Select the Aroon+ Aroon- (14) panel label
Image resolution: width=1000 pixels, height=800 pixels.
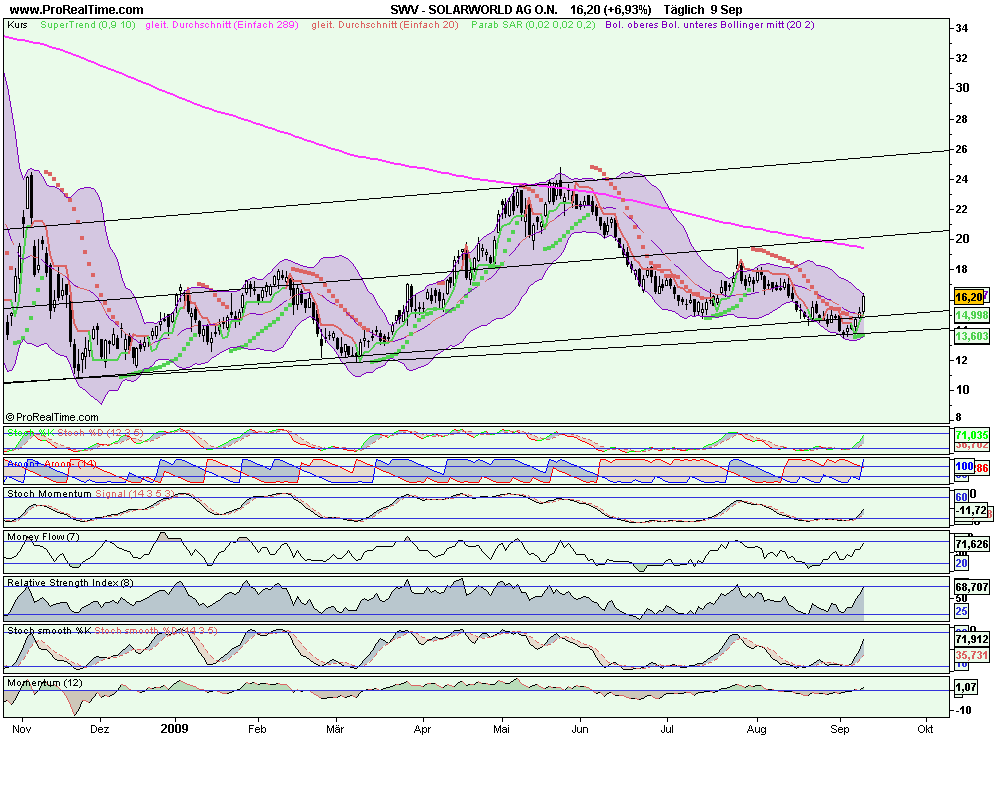52,464
